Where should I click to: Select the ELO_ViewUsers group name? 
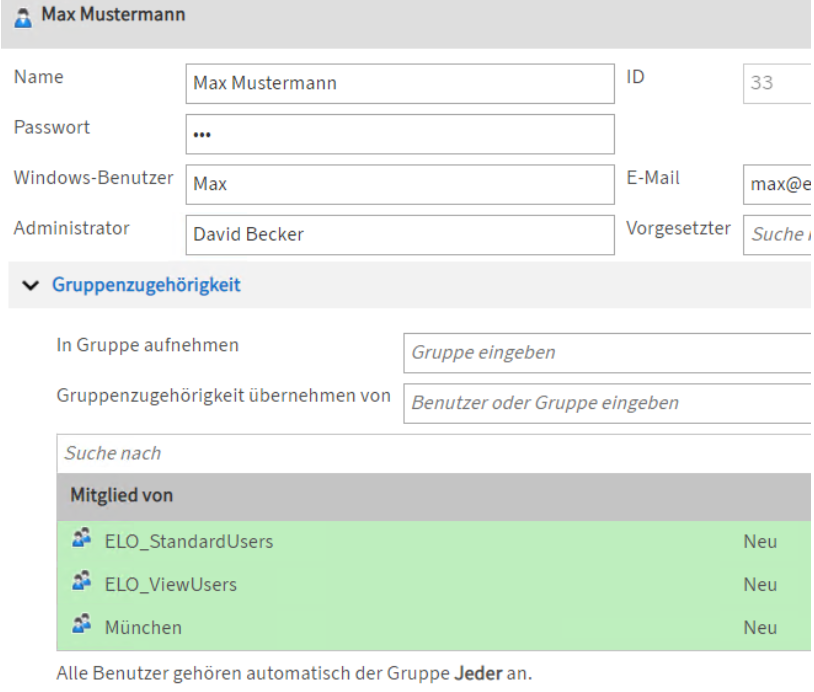point(171,585)
